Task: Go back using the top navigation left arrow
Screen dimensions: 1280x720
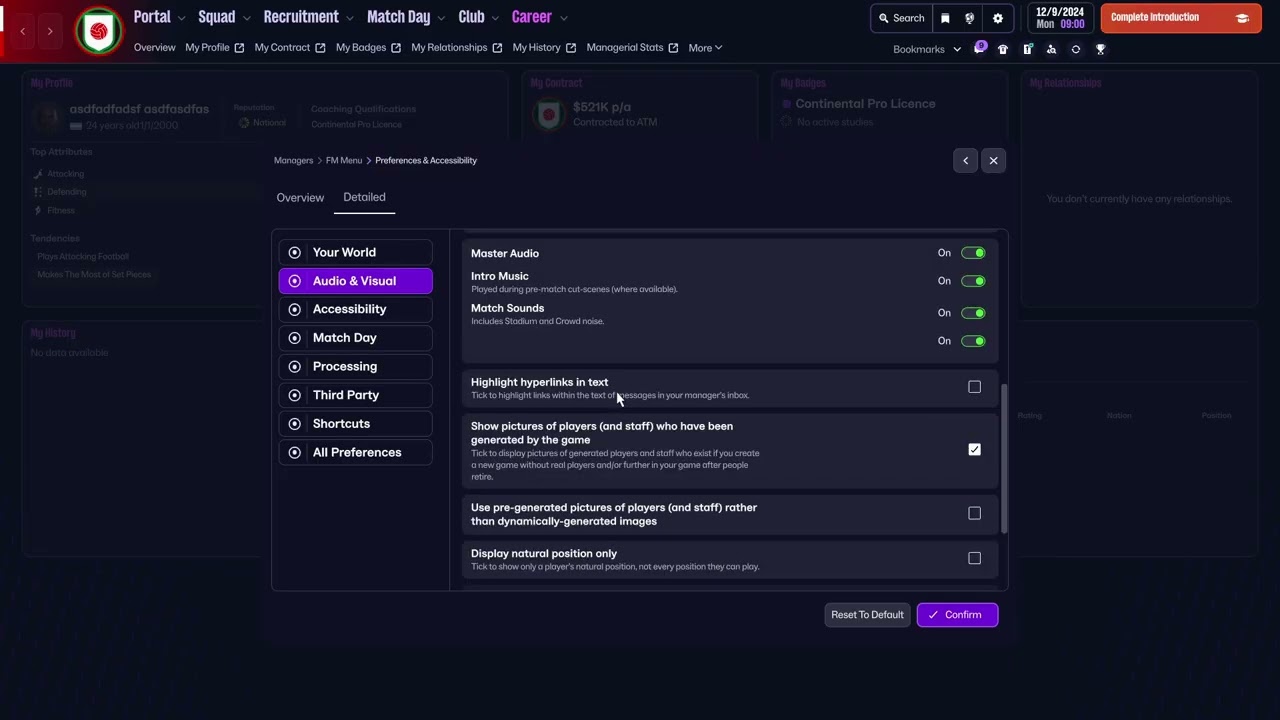Action: click(x=23, y=31)
